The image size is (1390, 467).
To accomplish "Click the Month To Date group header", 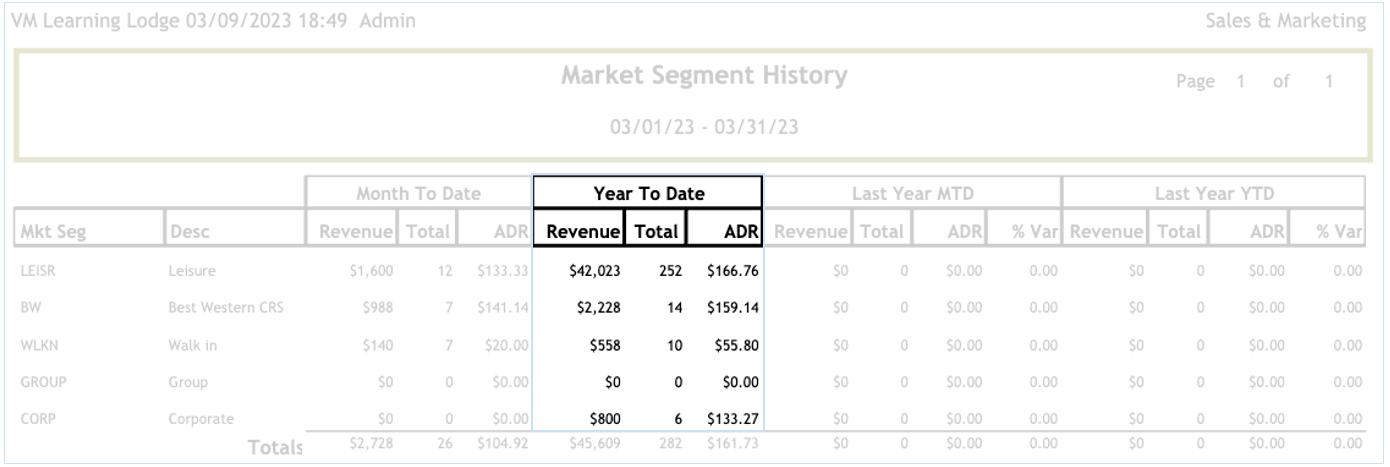I will tap(417, 193).
